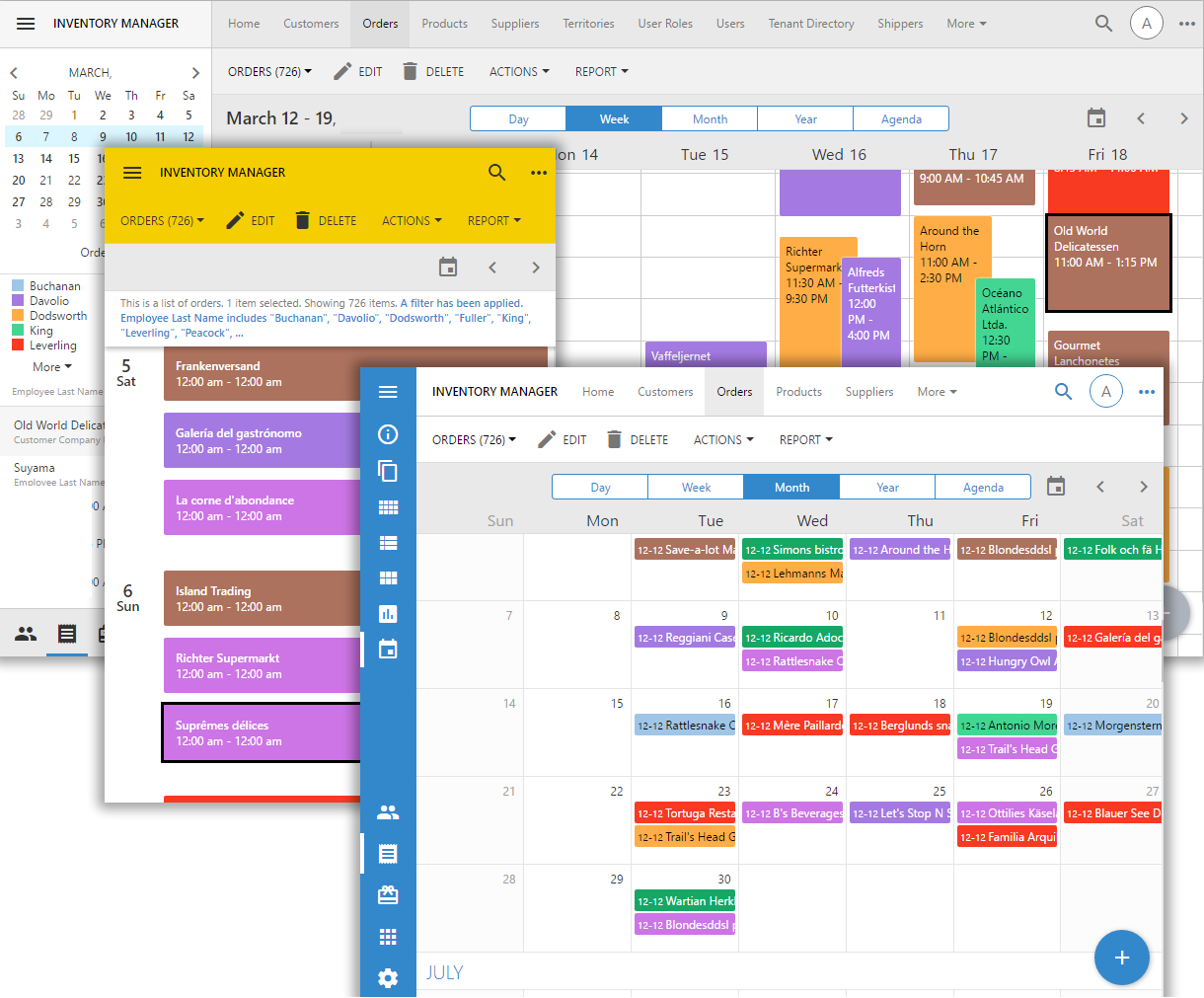Viewport: 1204px width, 998px height.
Task: Open Tenant Directory in back window navbar
Action: pyautogui.click(x=811, y=24)
